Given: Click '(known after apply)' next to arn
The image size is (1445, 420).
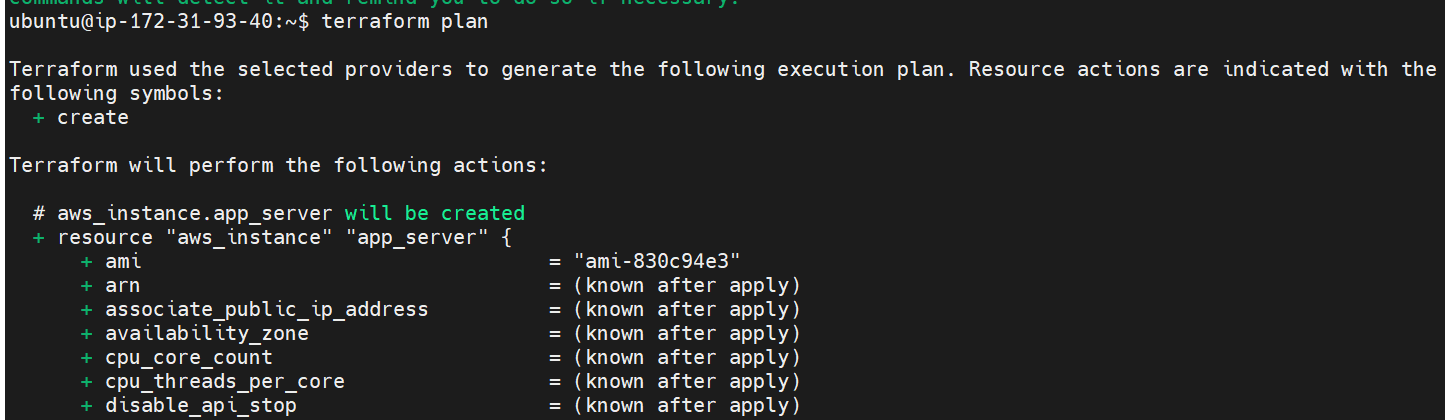Looking at the screenshot, I should pyautogui.click(x=687, y=285).
